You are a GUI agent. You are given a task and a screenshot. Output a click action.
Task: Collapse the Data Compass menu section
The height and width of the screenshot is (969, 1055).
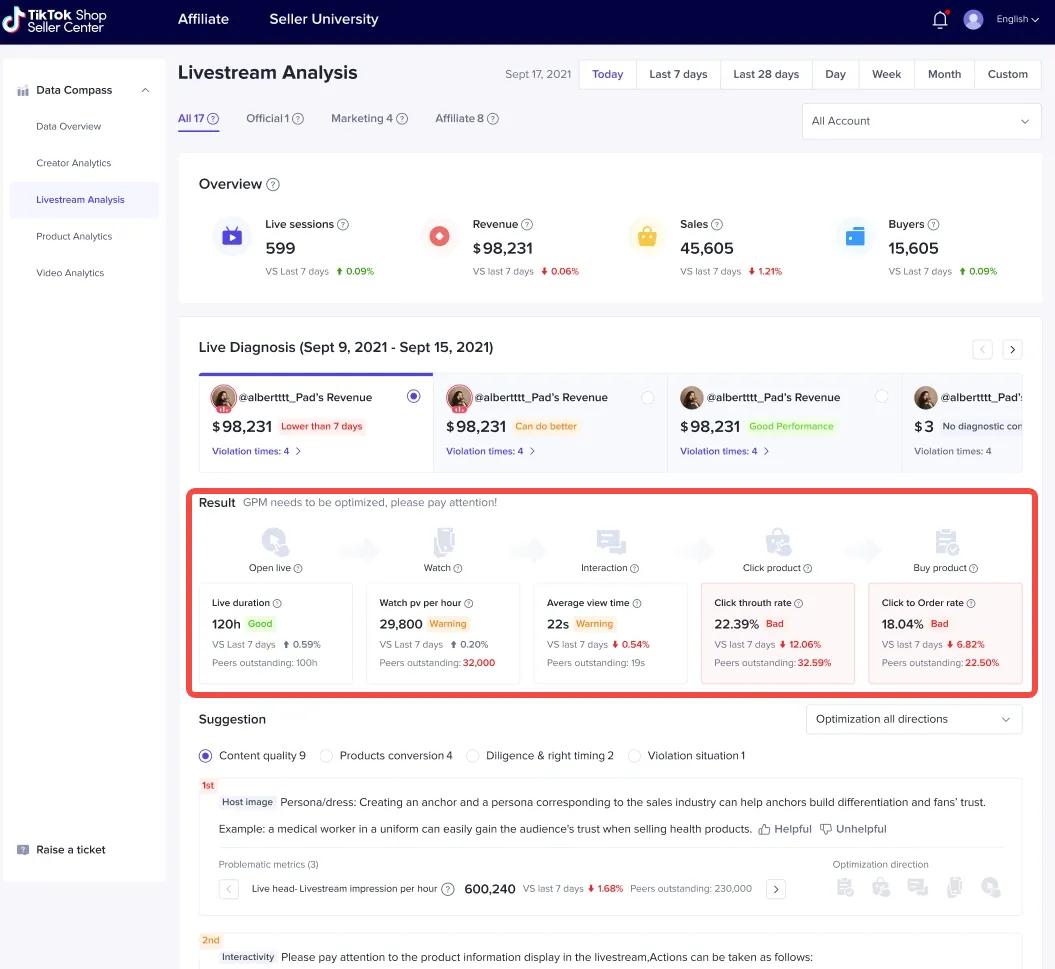coord(145,90)
